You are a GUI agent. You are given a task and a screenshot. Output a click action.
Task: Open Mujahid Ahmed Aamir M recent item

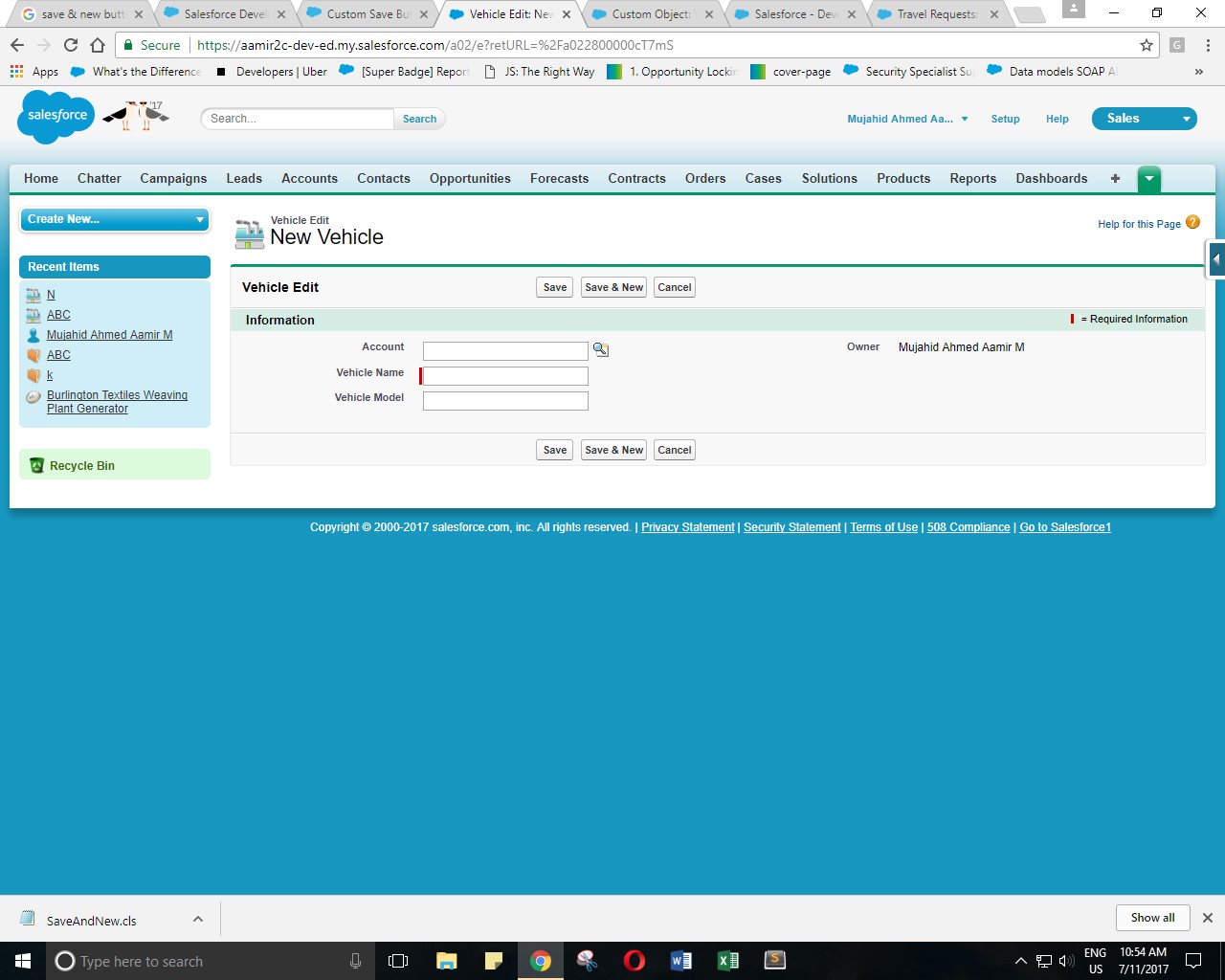click(110, 335)
